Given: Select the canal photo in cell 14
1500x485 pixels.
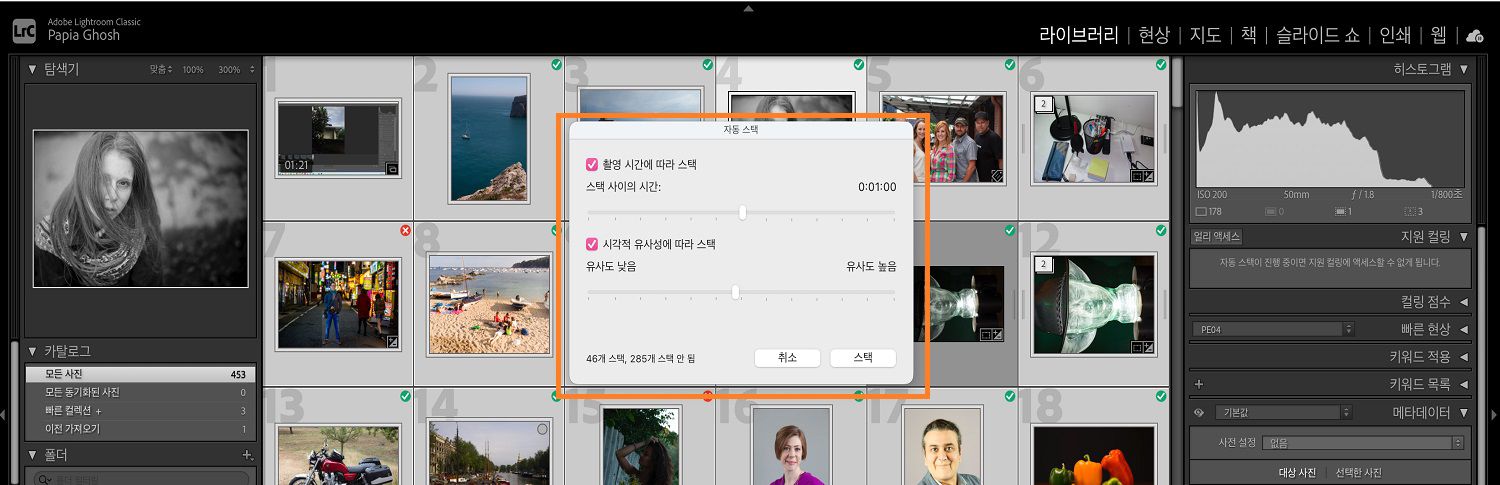Looking at the screenshot, I should coord(489,452).
